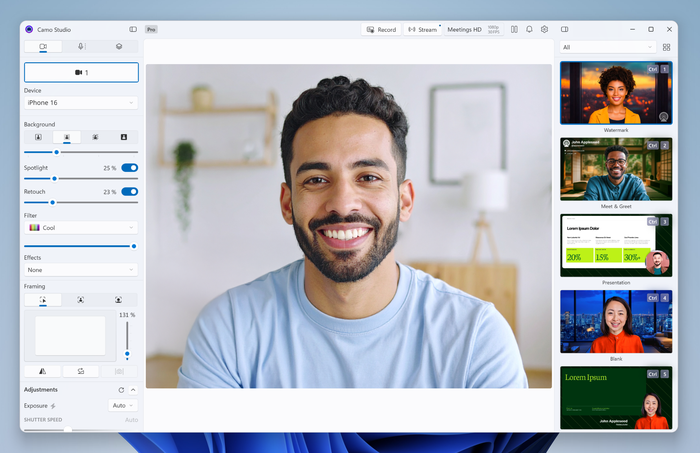Select the Meet & Greet scene thumbnail

click(x=616, y=169)
